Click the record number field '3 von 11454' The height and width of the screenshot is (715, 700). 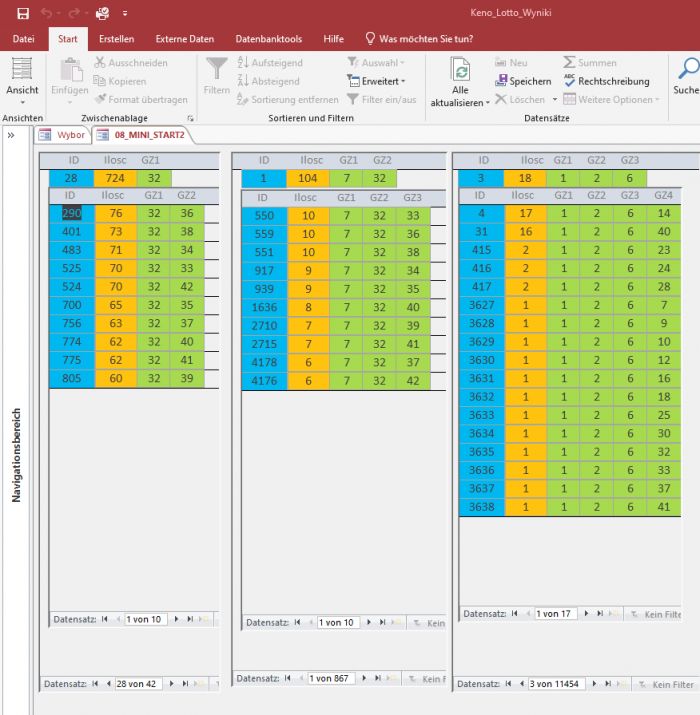(x=556, y=684)
